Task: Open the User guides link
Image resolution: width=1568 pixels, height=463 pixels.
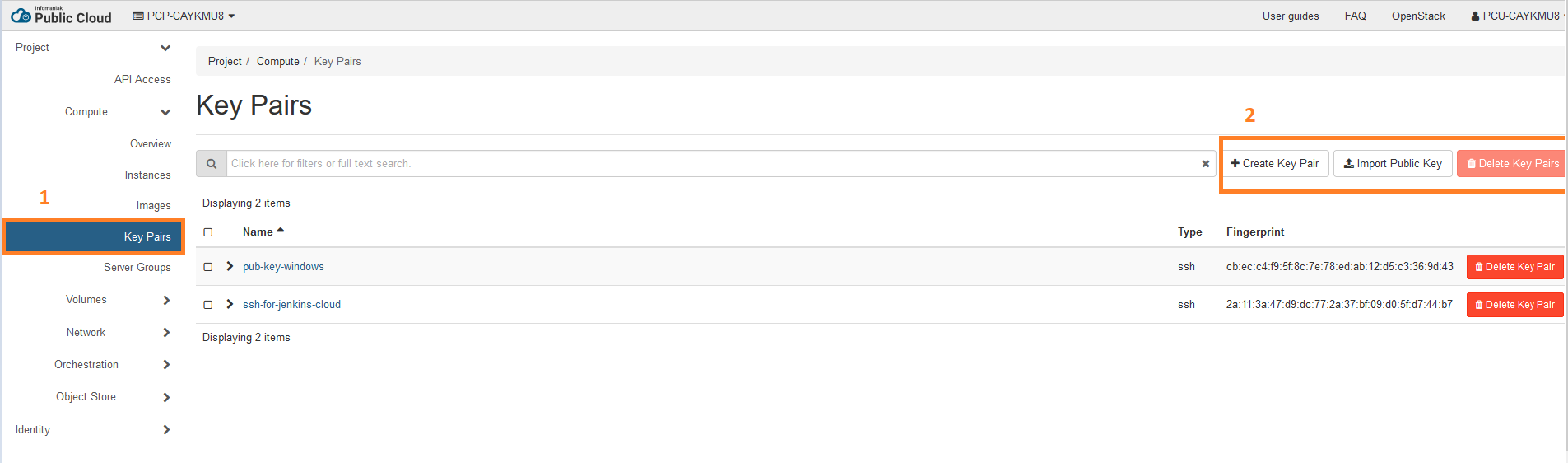Action: point(1290,16)
